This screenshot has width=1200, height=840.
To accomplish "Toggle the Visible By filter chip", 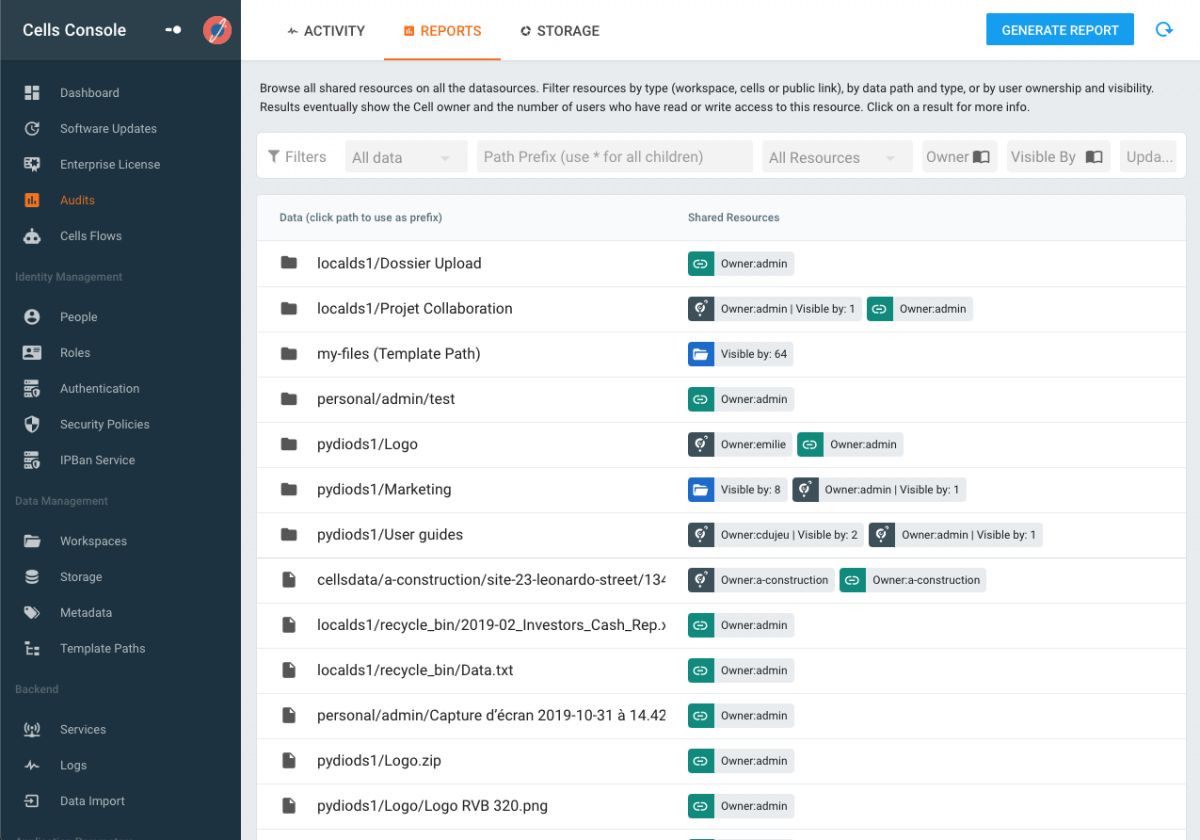I will [x=1057, y=156].
